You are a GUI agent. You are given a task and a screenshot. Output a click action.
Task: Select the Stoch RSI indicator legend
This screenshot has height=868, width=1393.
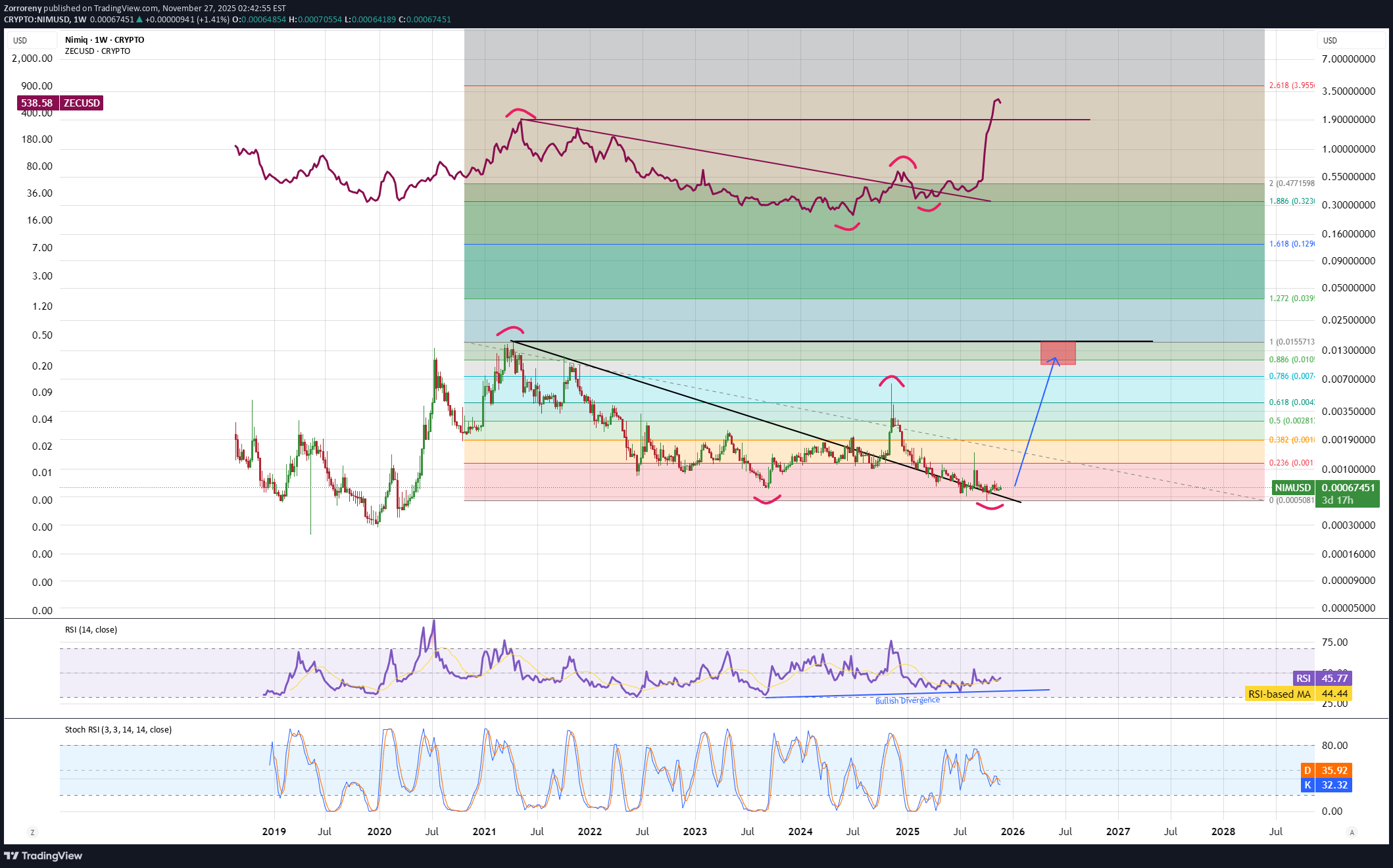coord(118,729)
